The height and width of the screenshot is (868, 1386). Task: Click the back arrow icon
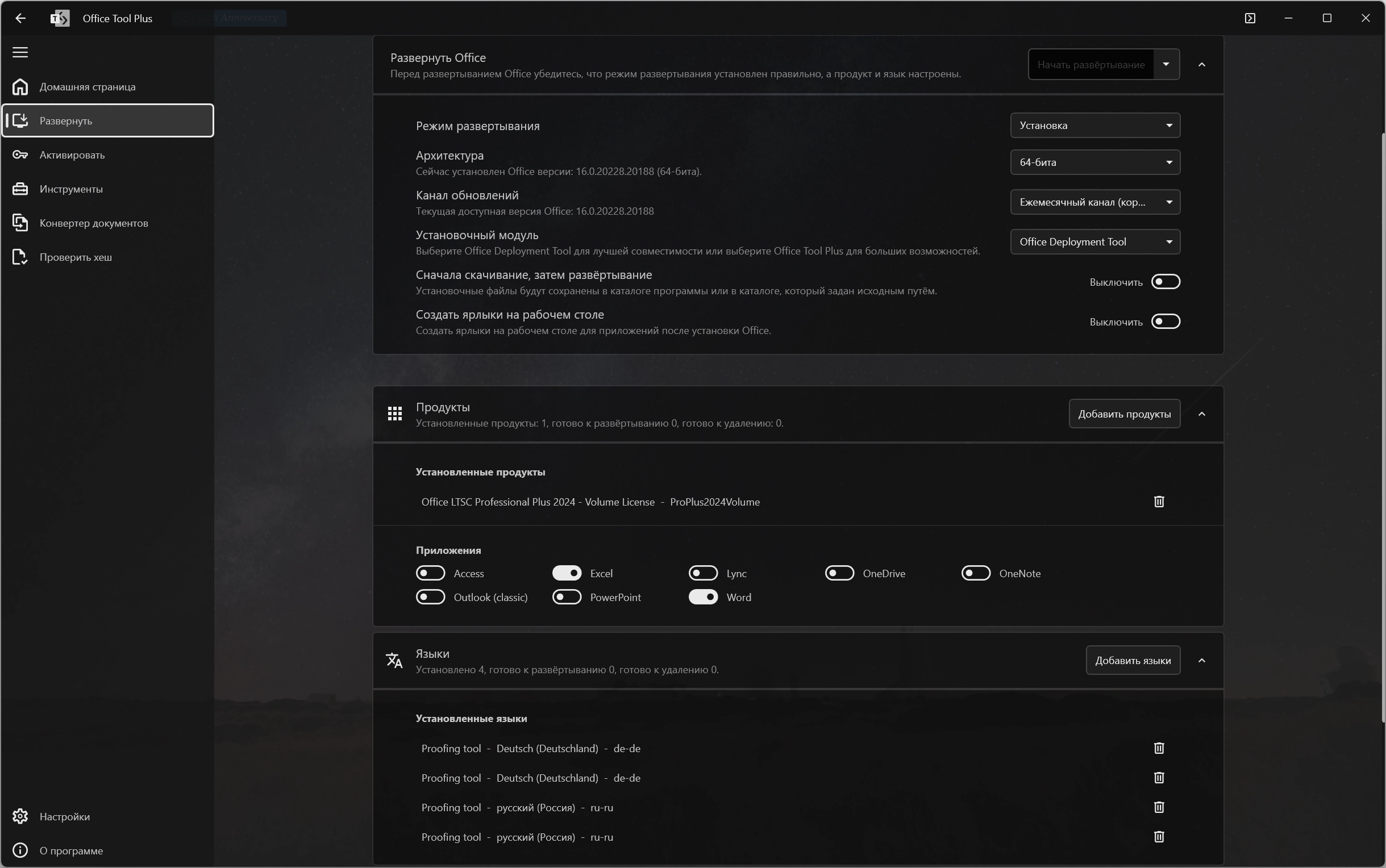(x=20, y=18)
